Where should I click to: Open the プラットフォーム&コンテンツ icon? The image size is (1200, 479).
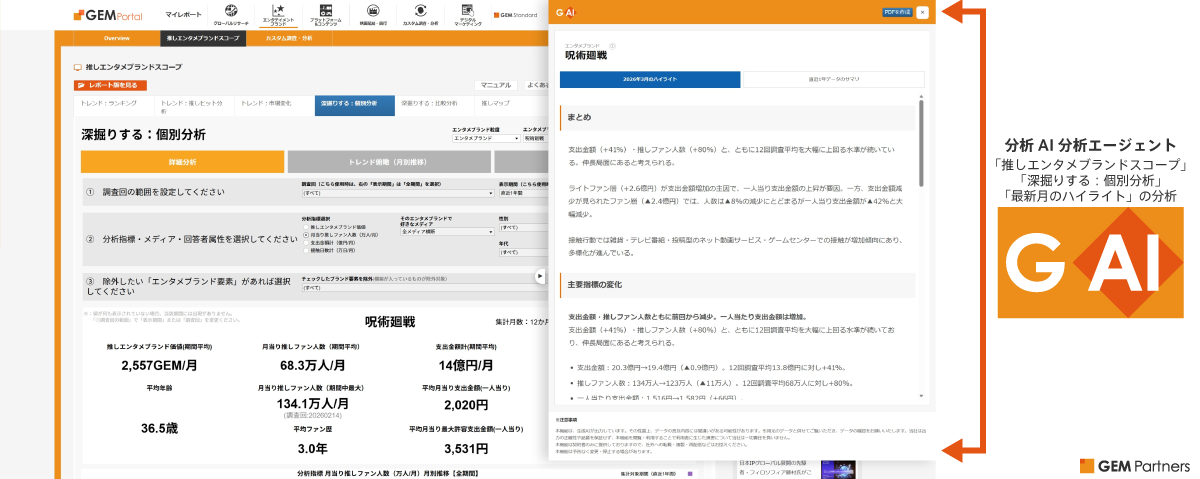coord(325,10)
